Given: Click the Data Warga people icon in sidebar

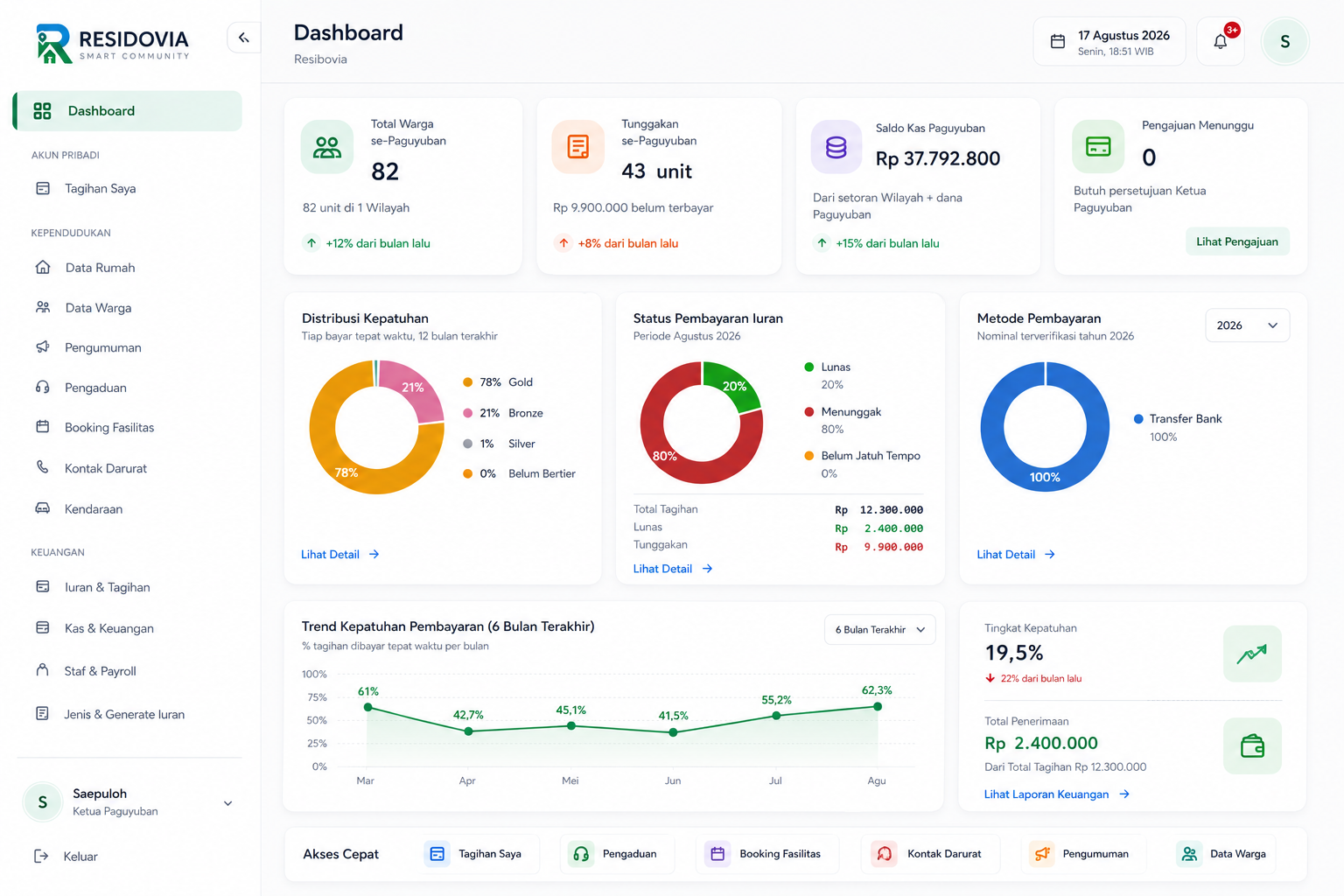Looking at the screenshot, I should (43, 307).
